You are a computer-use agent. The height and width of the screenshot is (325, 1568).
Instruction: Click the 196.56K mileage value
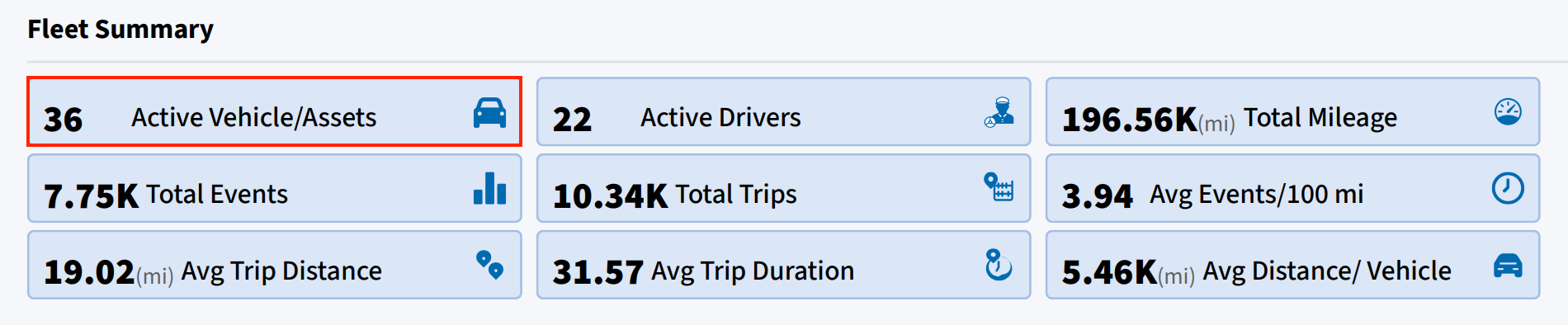coord(1130,120)
